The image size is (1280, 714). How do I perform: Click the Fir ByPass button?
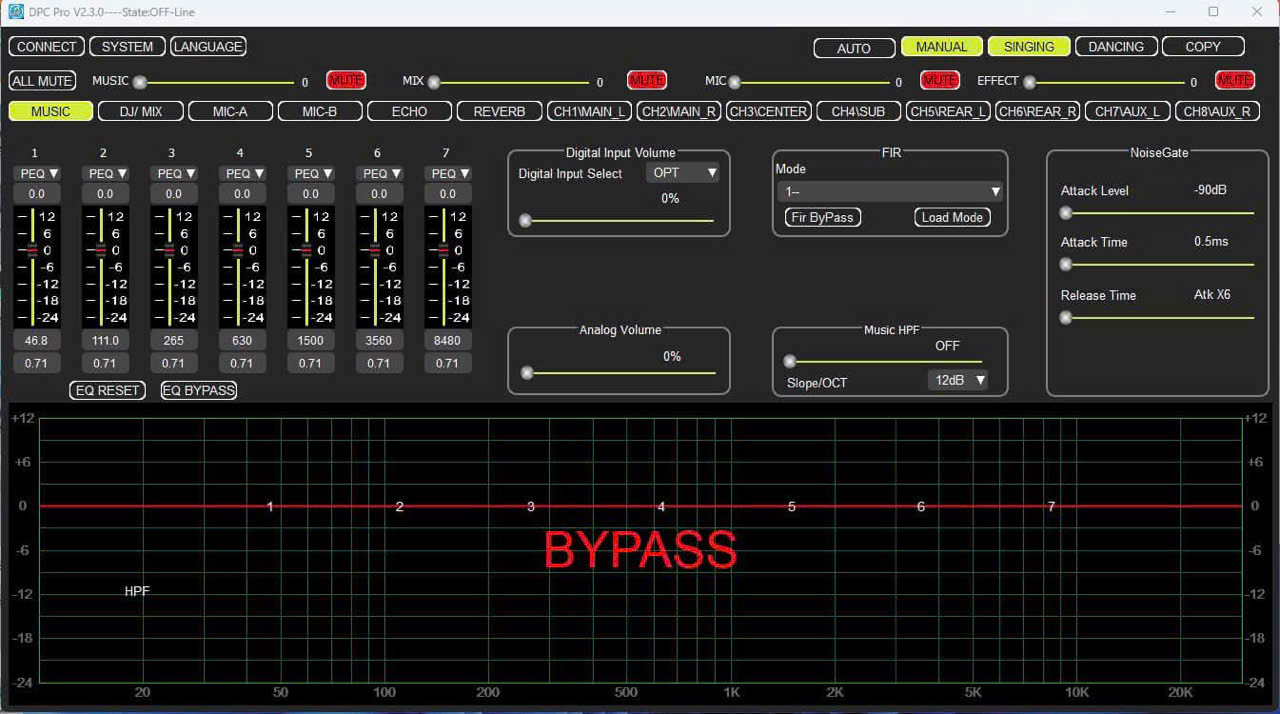tap(822, 217)
